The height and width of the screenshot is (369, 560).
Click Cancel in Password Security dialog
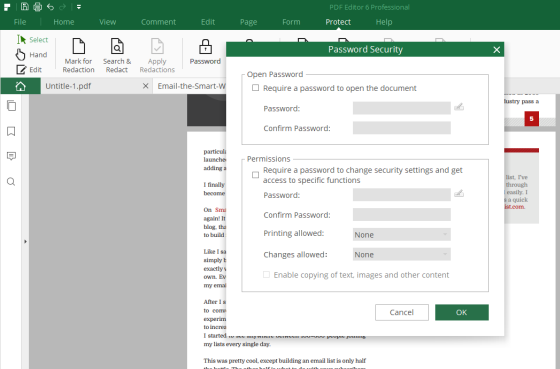tap(402, 313)
